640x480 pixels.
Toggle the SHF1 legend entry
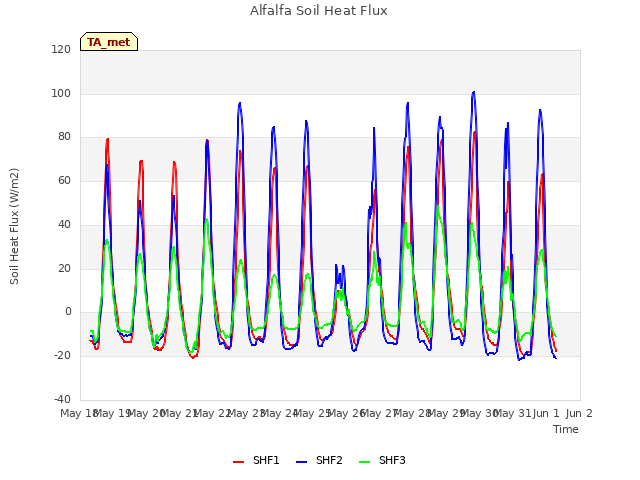(x=256, y=460)
